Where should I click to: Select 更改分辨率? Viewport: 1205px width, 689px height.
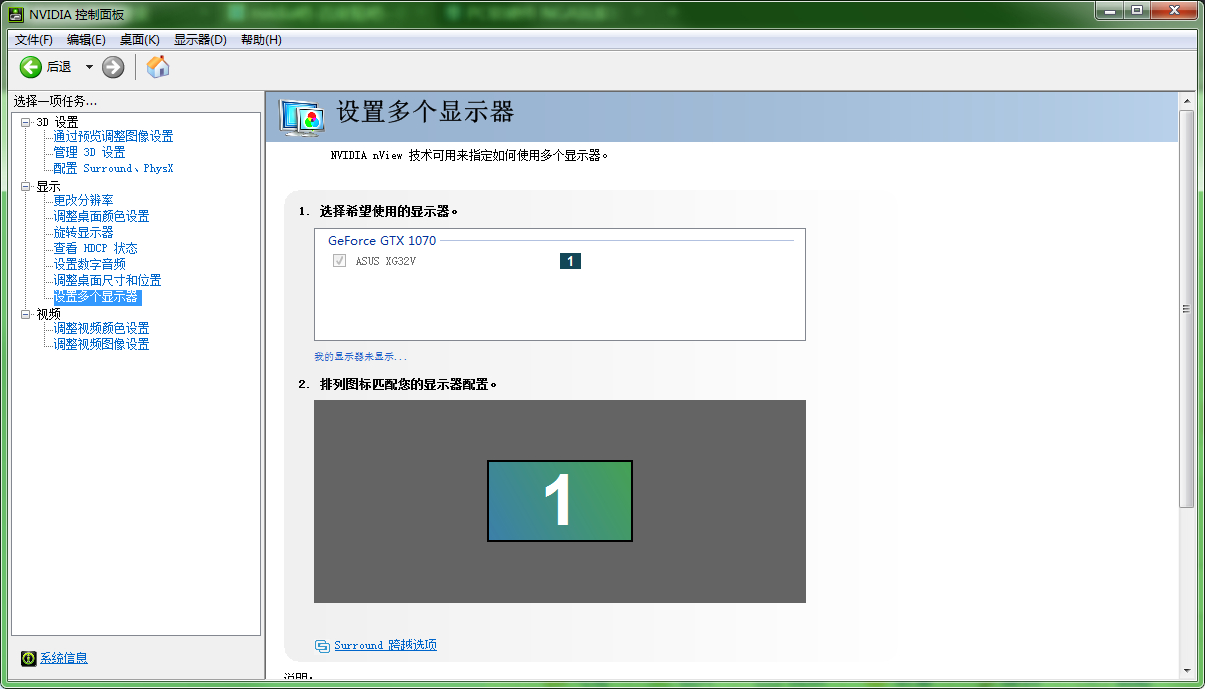point(83,200)
